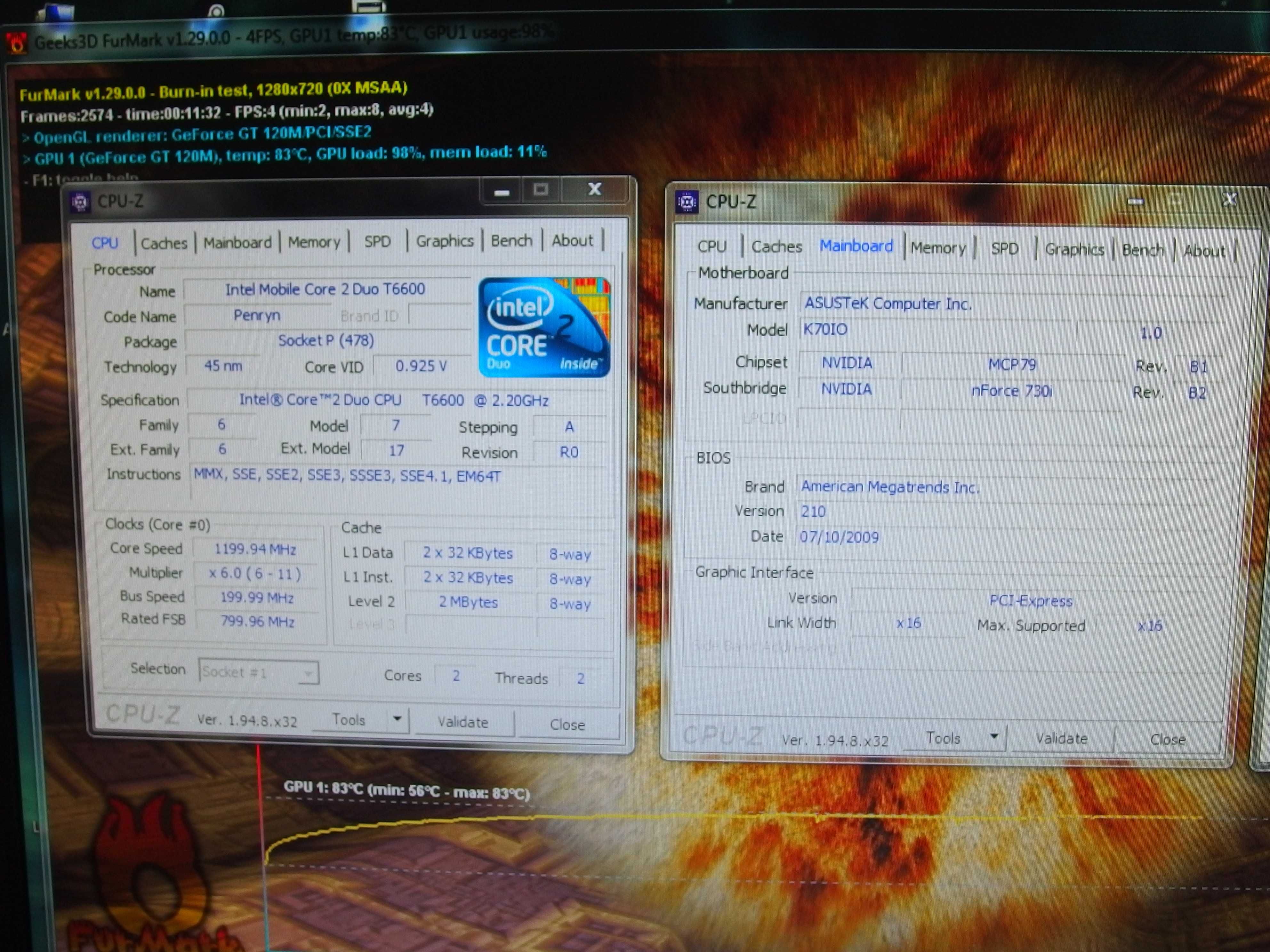Click processor name Intel Mobile Core 2 Duo T6600
This screenshot has width=1270, height=952.
(326, 289)
